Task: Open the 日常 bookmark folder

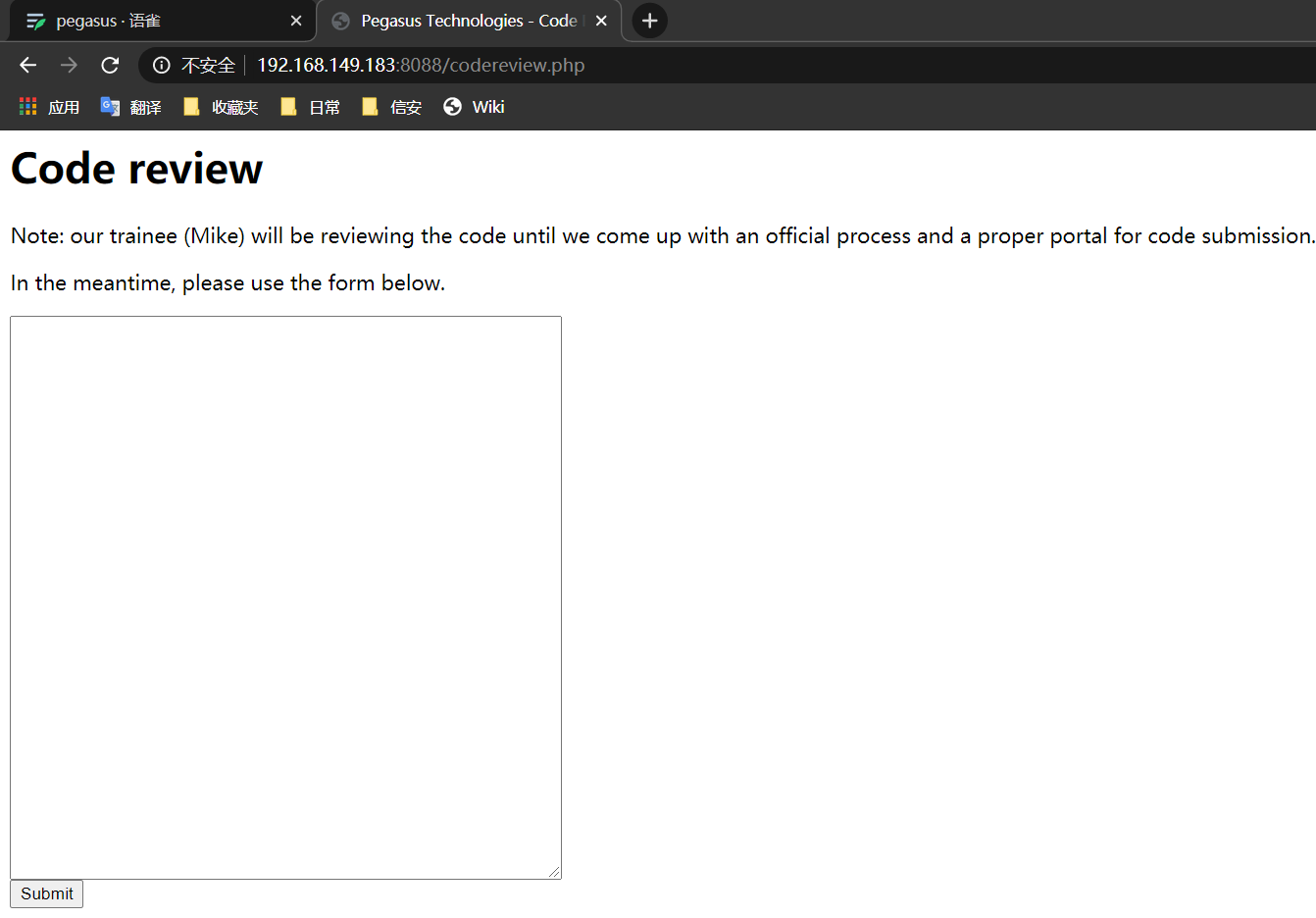Action: (x=310, y=107)
